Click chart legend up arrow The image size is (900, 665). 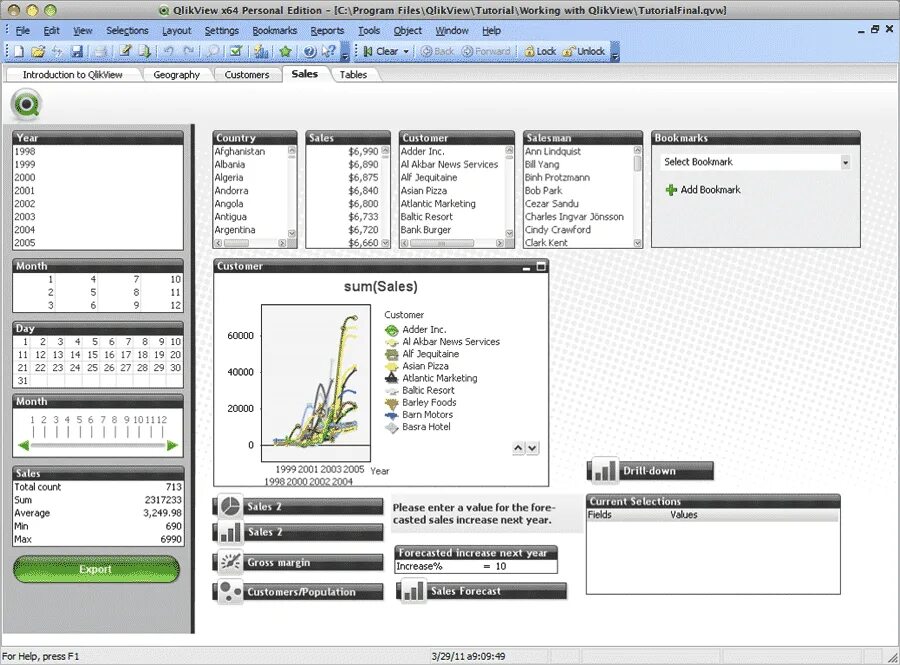(x=518, y=448)
